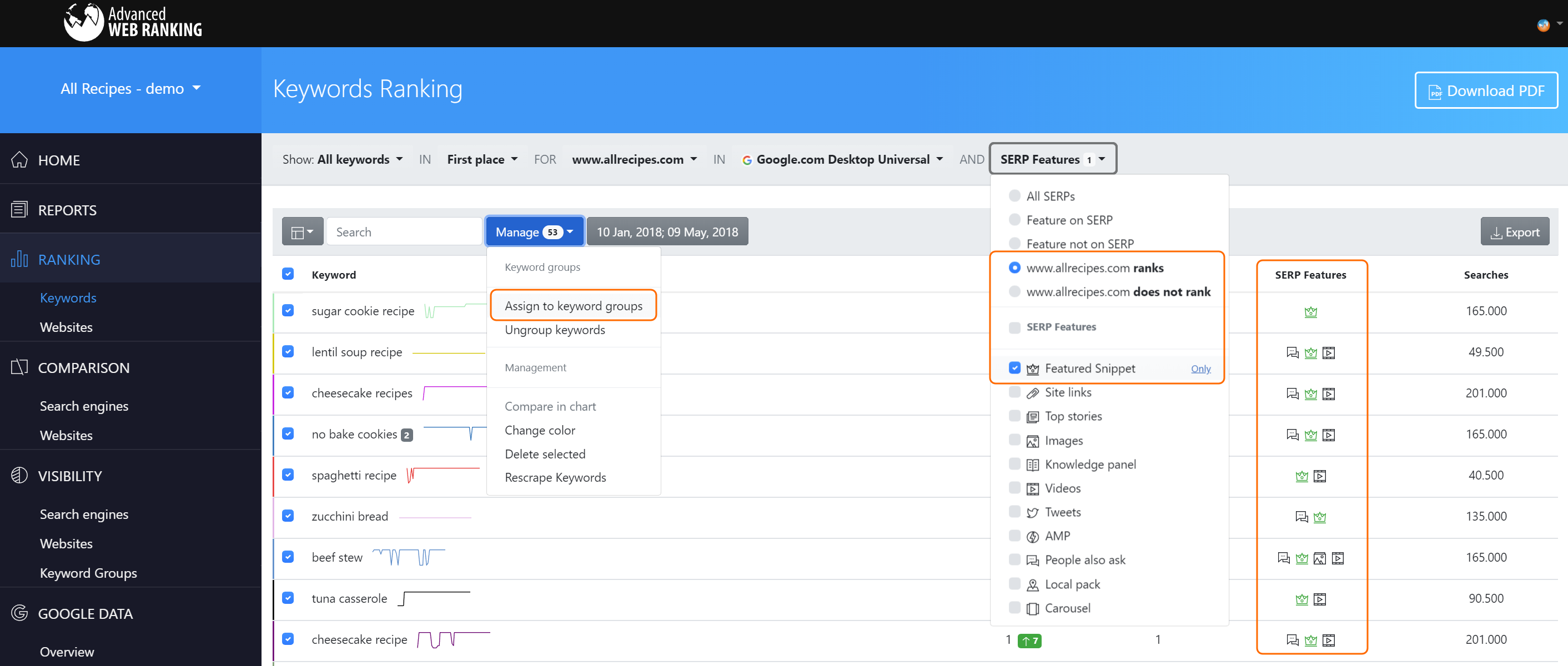The width and height of the screenshot is (1568, 666).
Task: Collapse the SERP Features filter dropdown
Action: tap(1053, 159)
